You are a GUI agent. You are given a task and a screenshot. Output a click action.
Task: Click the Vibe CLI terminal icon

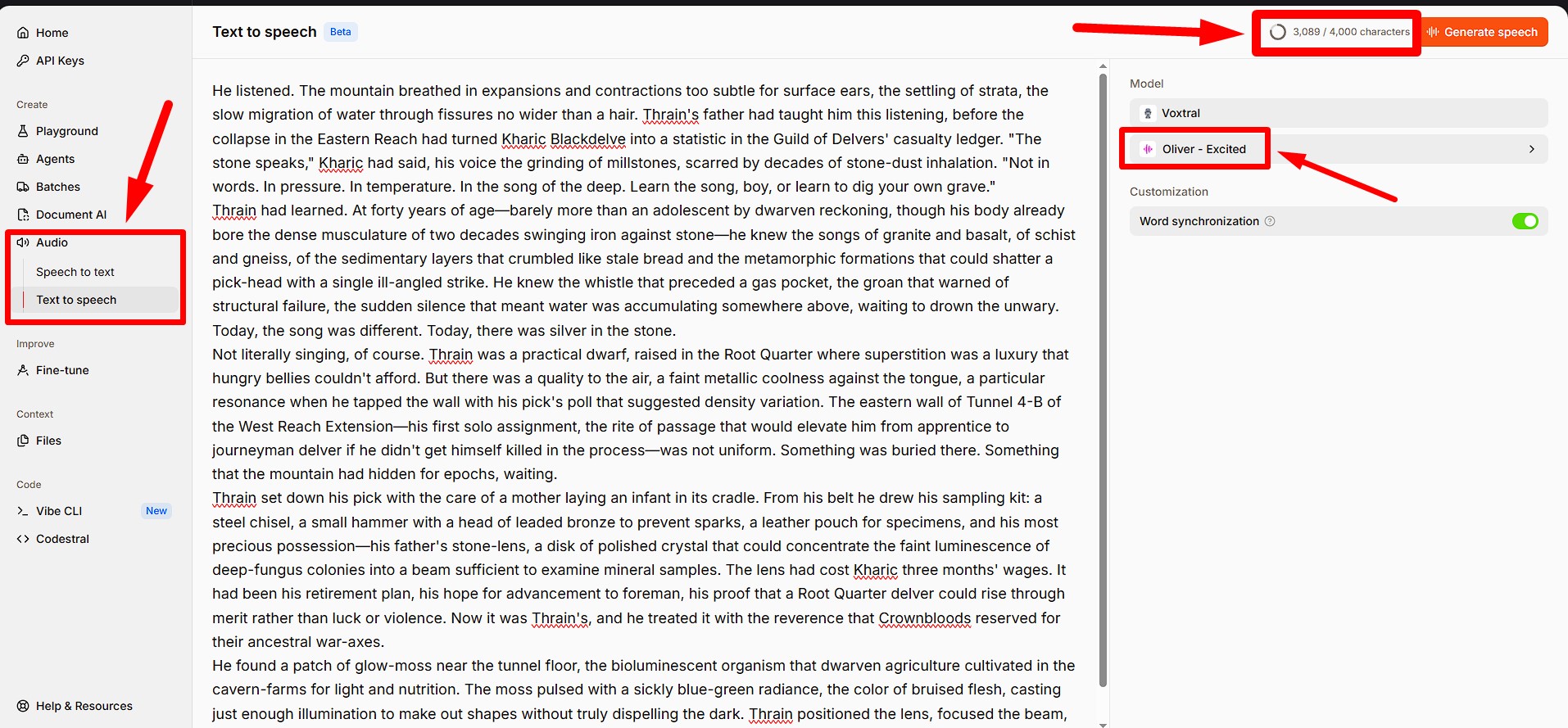pos(23,511)
